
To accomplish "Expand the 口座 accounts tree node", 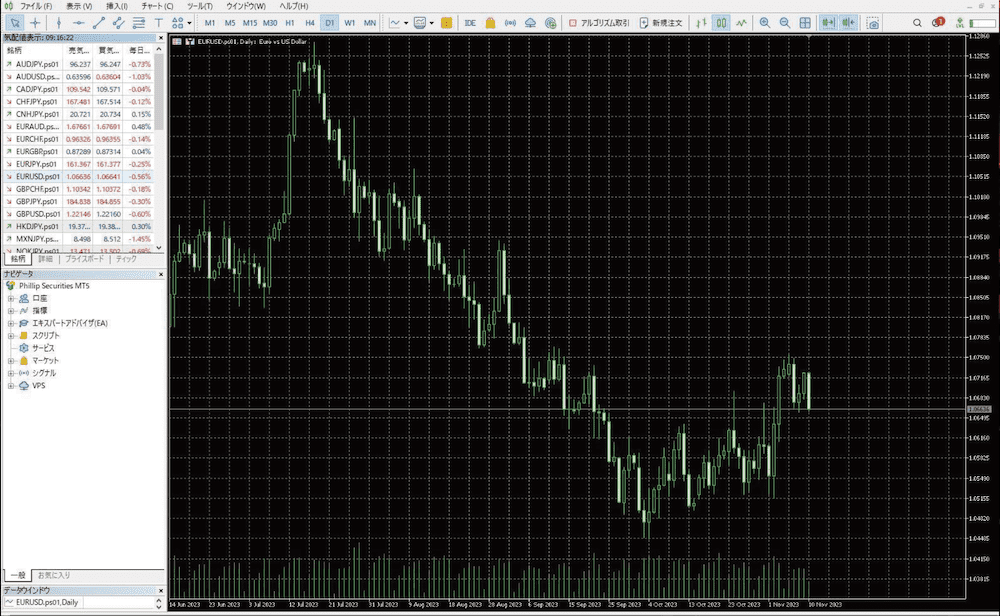I will pos(11,298).
